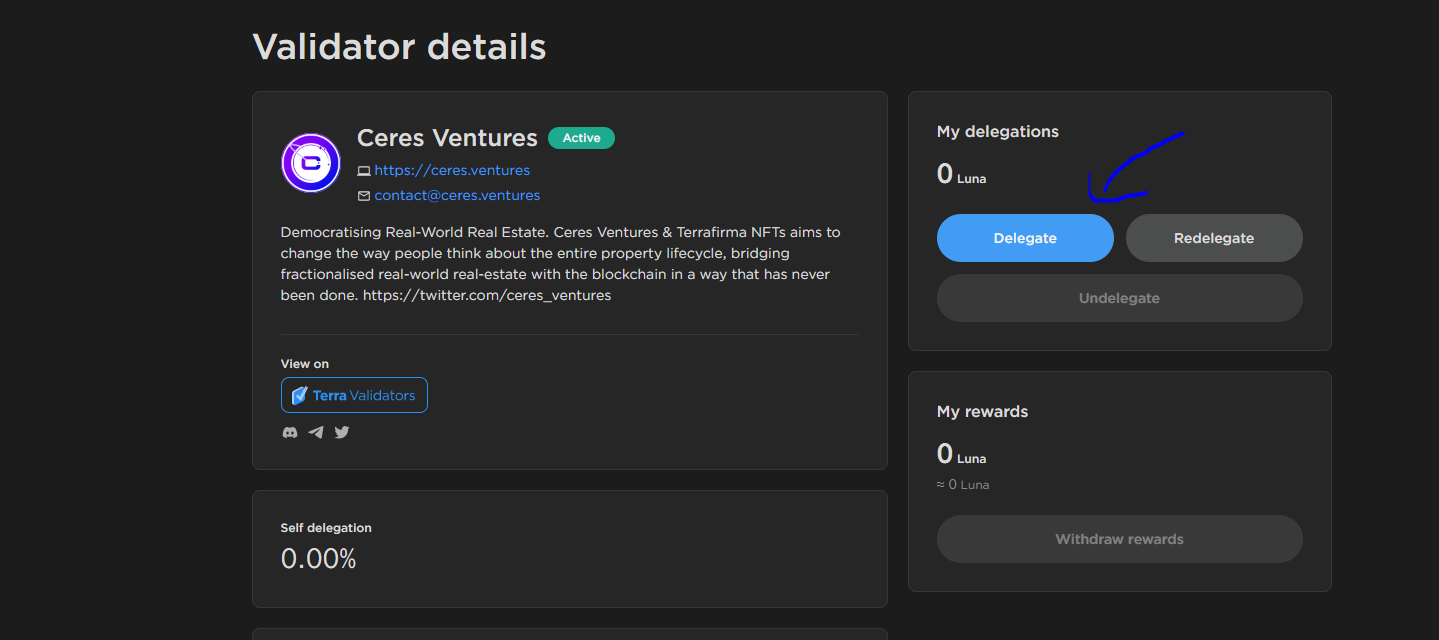Open the Terra Validators view-on button
Screen dimensions: 1439x640
point(354,395)
